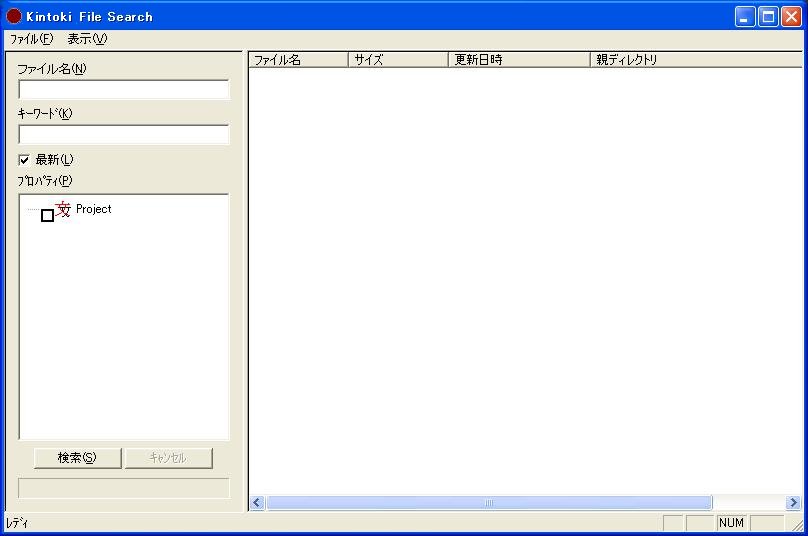Sort by 親ディレクトリ column header
808x536 pixels.
[x=696, y=60]
